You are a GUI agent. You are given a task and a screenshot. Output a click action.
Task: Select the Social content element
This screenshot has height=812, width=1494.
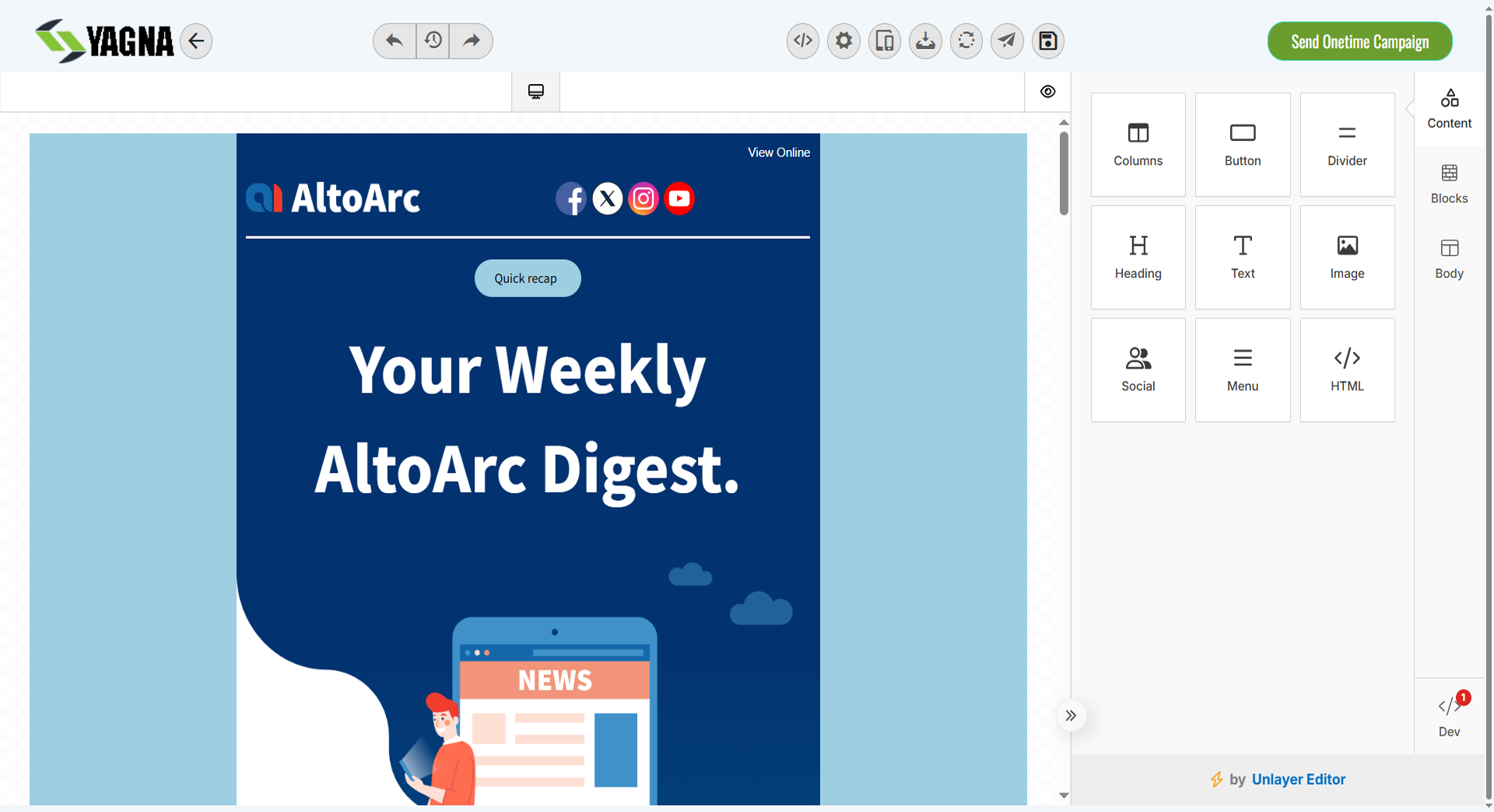pos(1138,369)
